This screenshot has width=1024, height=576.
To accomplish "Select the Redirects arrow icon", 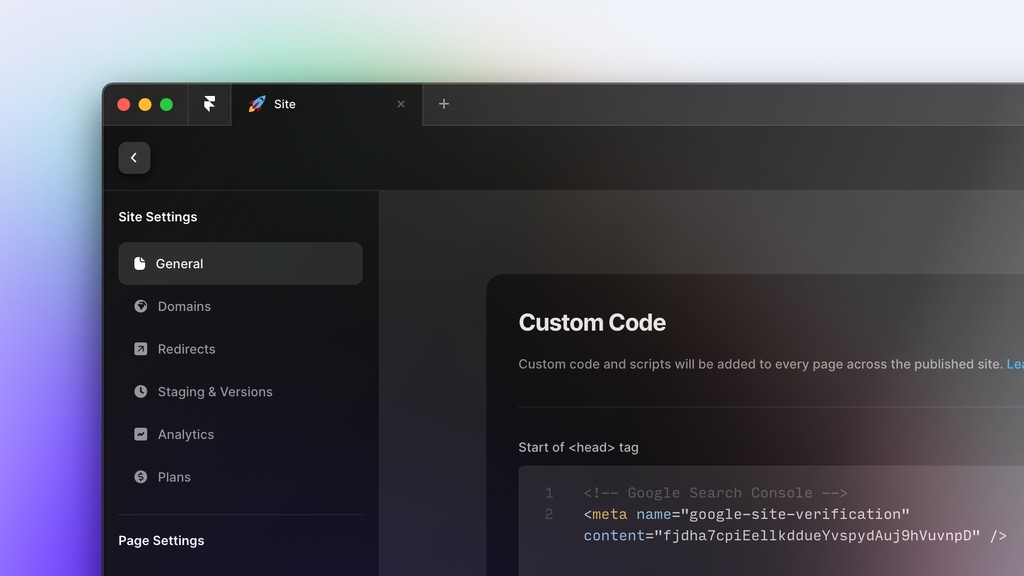I will pyautogui.click(x=140, y=349).
